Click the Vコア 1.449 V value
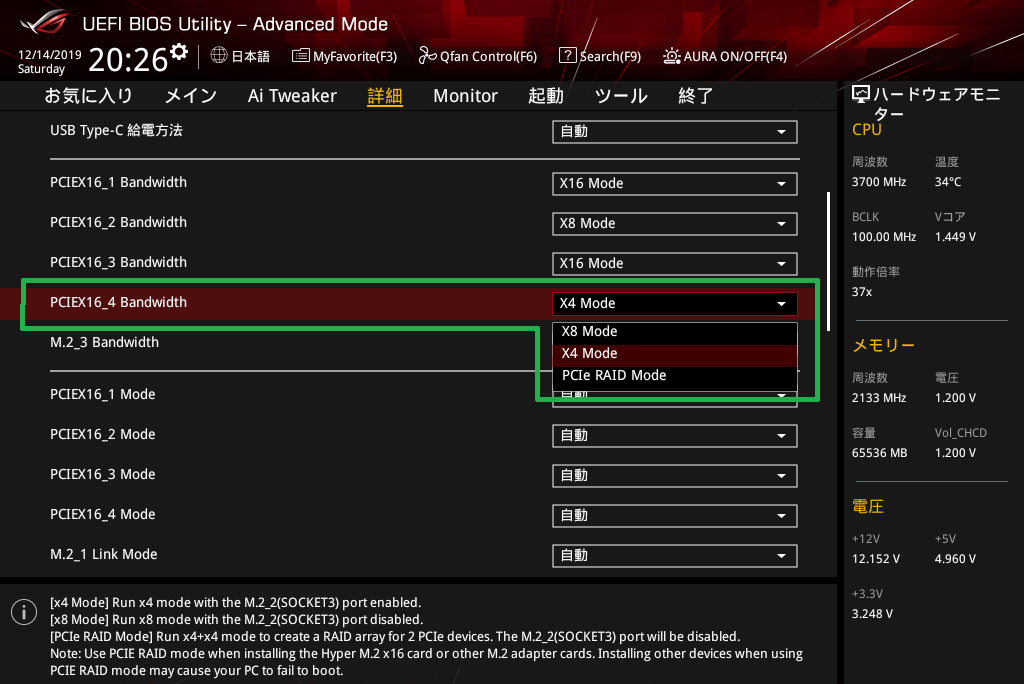This screenshot has width=1024, height=684. (955, 236)
